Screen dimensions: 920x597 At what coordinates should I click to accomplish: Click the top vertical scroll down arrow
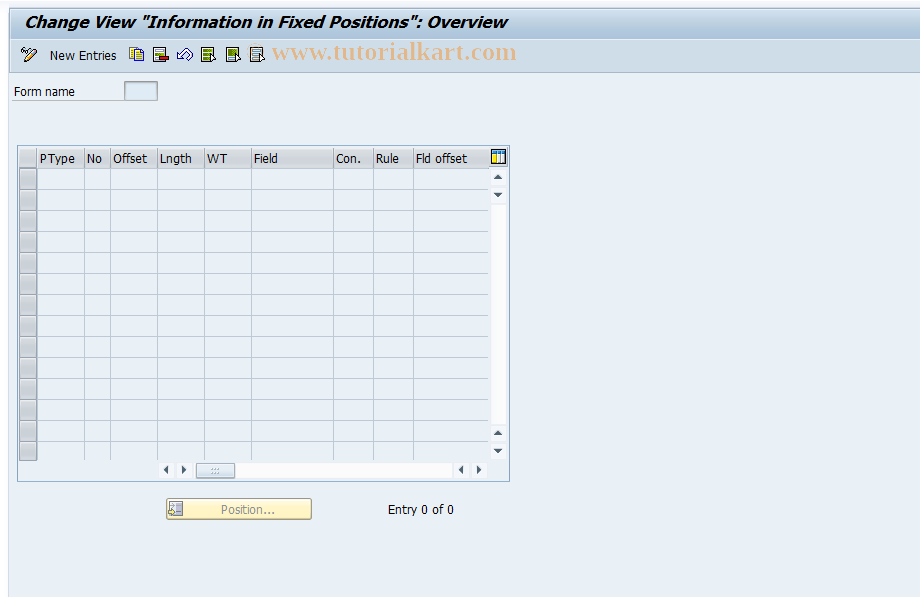(498, 195)
